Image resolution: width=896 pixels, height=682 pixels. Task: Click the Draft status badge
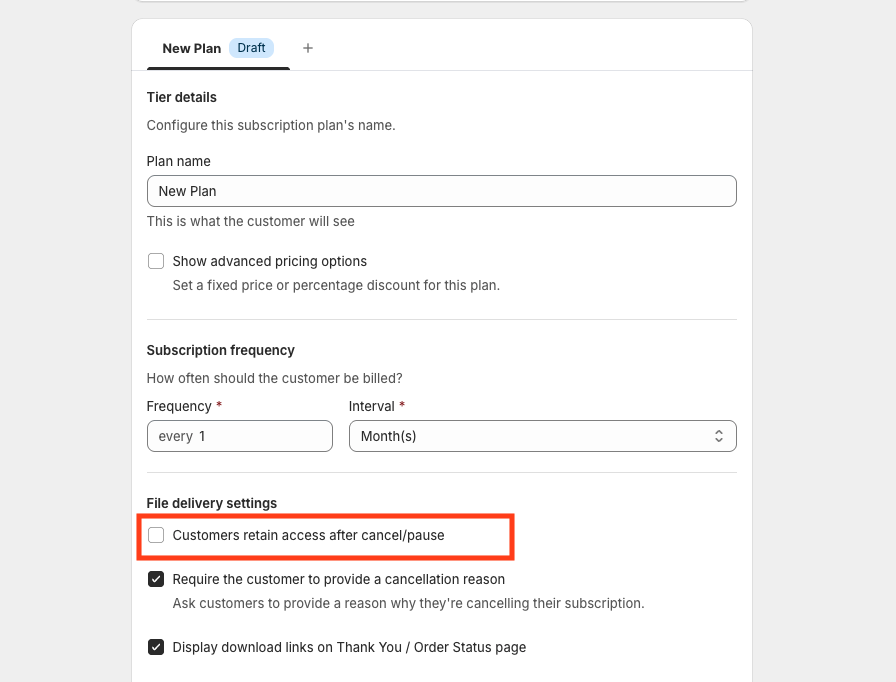251,48
